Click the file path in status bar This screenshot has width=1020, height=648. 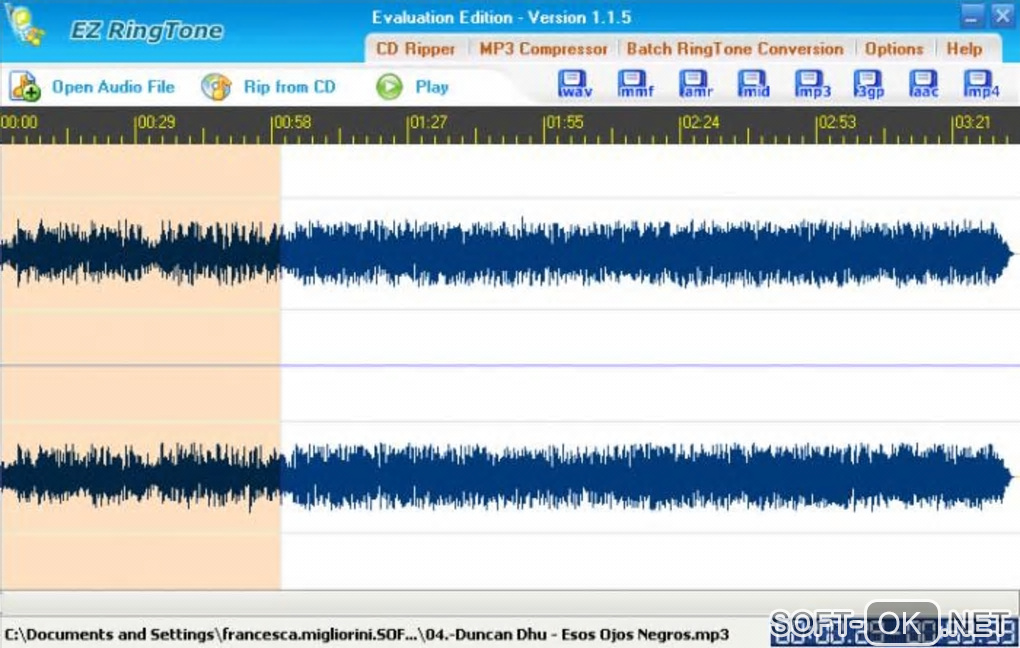(x=366, y=634)
